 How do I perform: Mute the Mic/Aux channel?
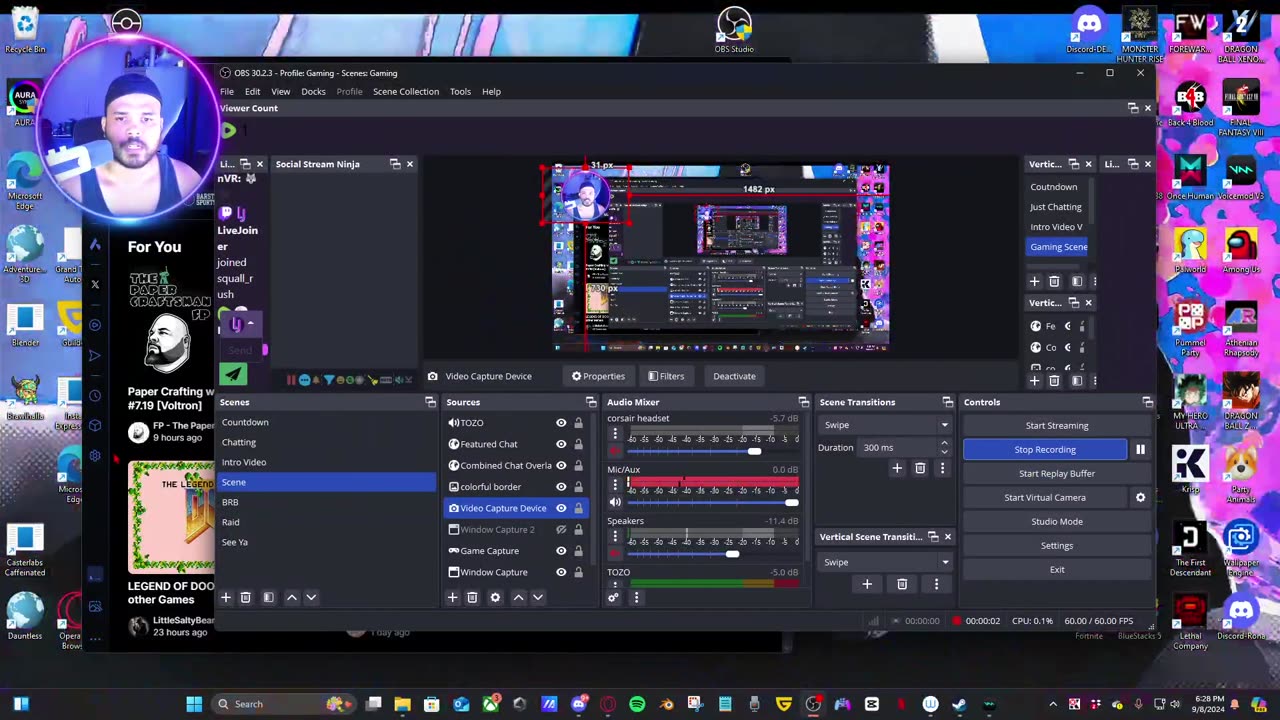click(x=615, y=502)
